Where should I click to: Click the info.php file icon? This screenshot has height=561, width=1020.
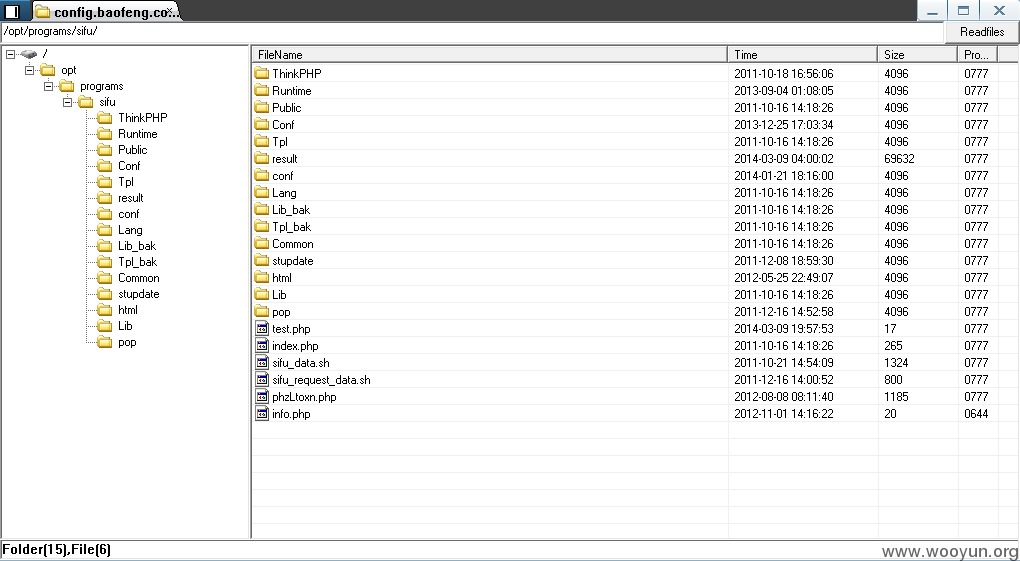(x=262, y=413)
